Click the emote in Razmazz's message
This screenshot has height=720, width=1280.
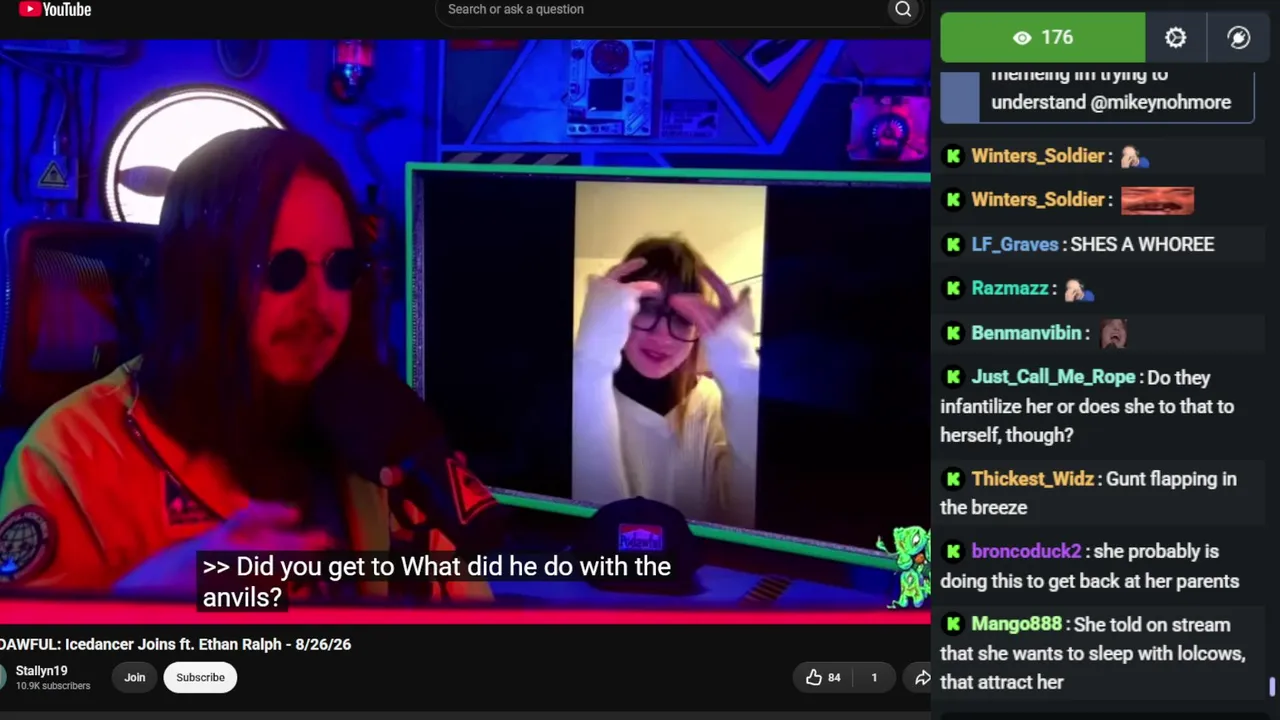pos(1079,289)
